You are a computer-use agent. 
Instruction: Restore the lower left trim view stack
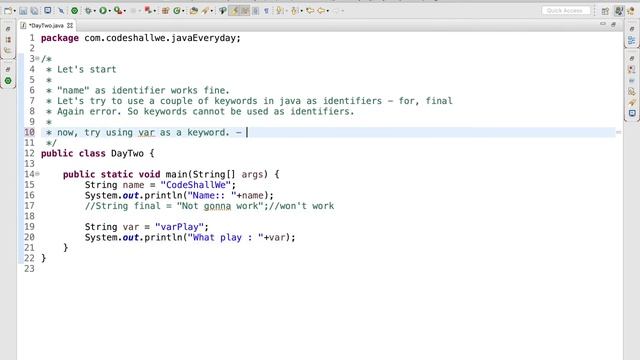[8, 70]
